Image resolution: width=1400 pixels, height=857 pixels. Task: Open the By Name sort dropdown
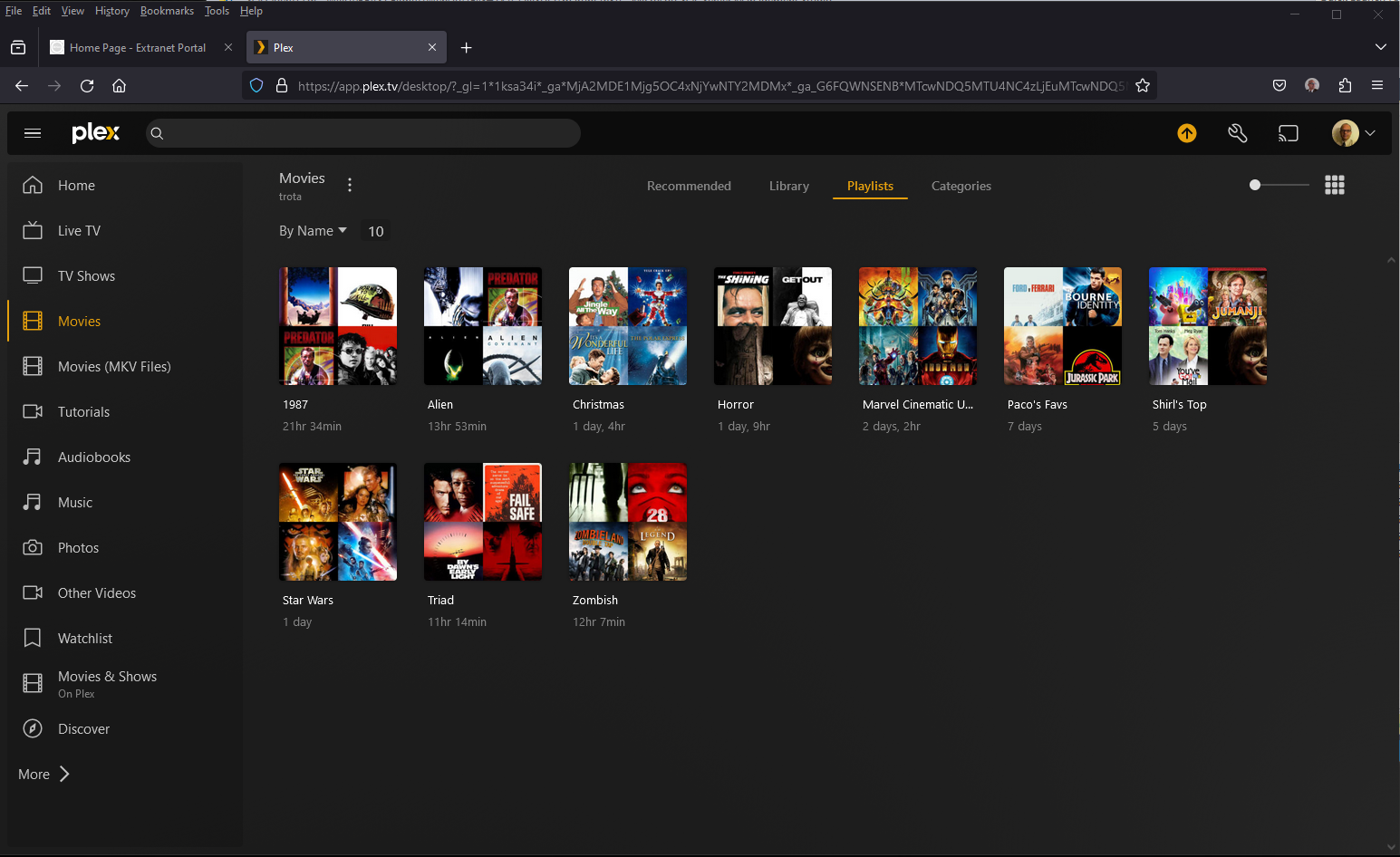pyautogui.click(x=313, y=231)
